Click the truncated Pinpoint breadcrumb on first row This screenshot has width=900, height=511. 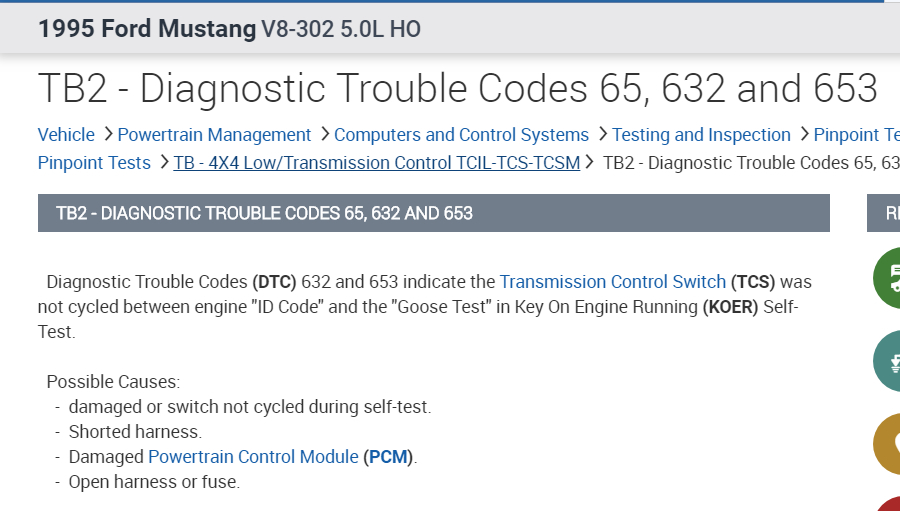pyautogui.click(x=856, y=135)
